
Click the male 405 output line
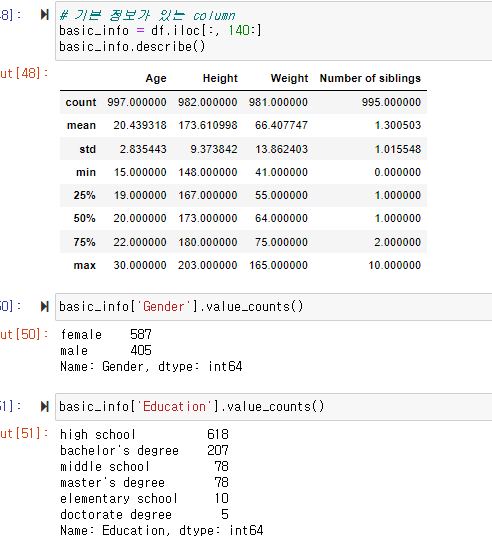[106, 350]
